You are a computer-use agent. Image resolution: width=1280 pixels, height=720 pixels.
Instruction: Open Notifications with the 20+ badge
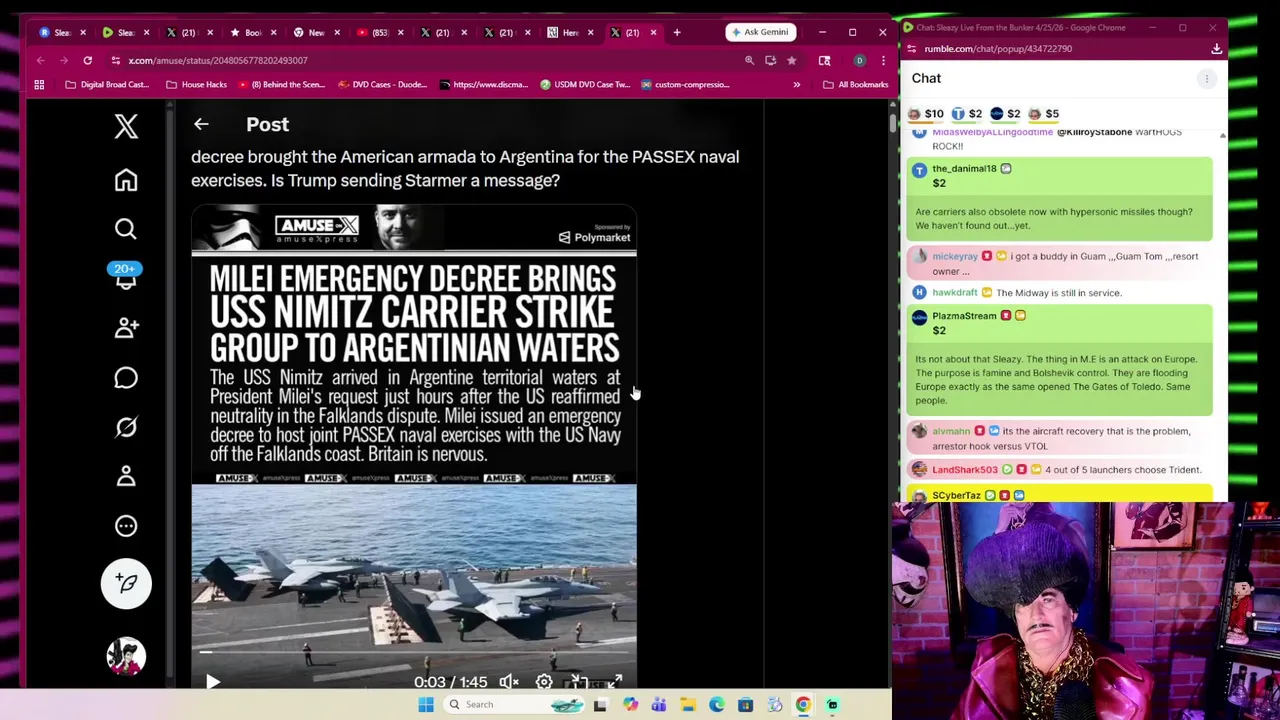point(125,277)
